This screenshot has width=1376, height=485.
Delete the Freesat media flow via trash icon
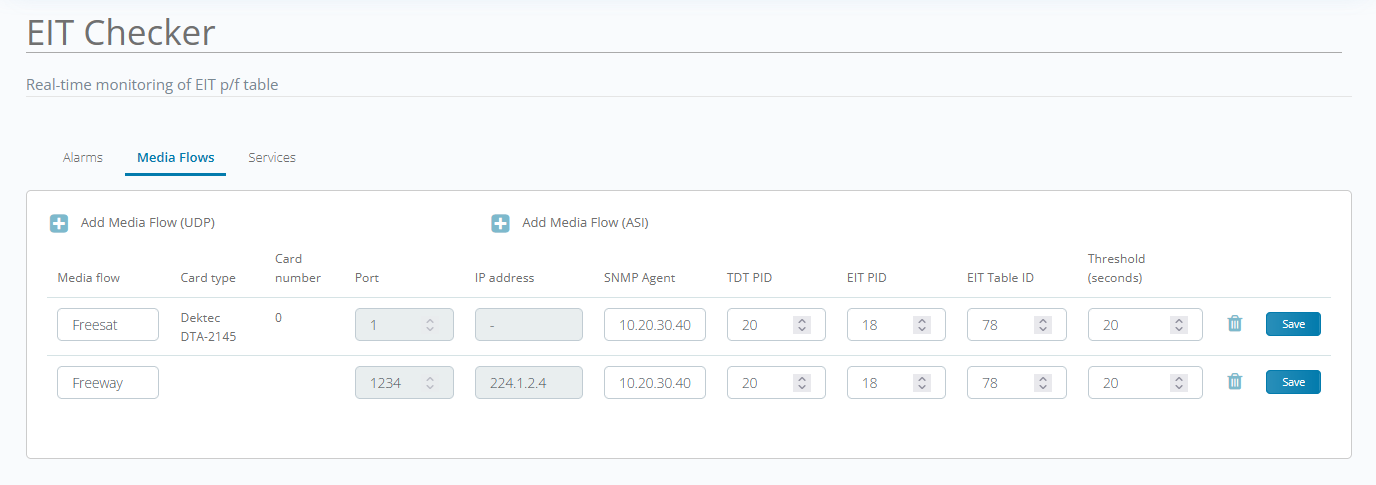tap(1235, 324)
